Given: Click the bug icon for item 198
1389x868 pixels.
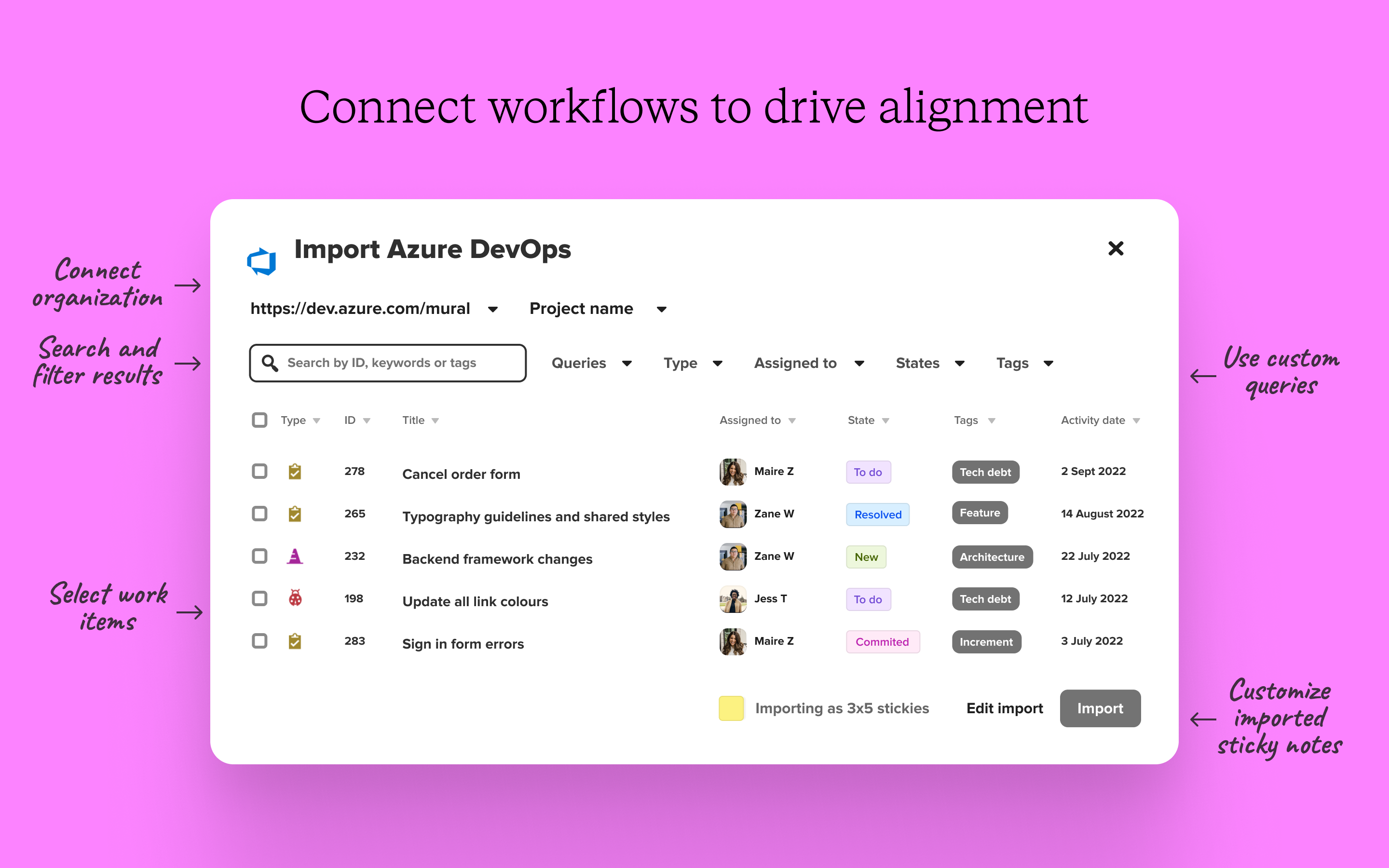Looking at the screenshot, I should pos(295,599).
